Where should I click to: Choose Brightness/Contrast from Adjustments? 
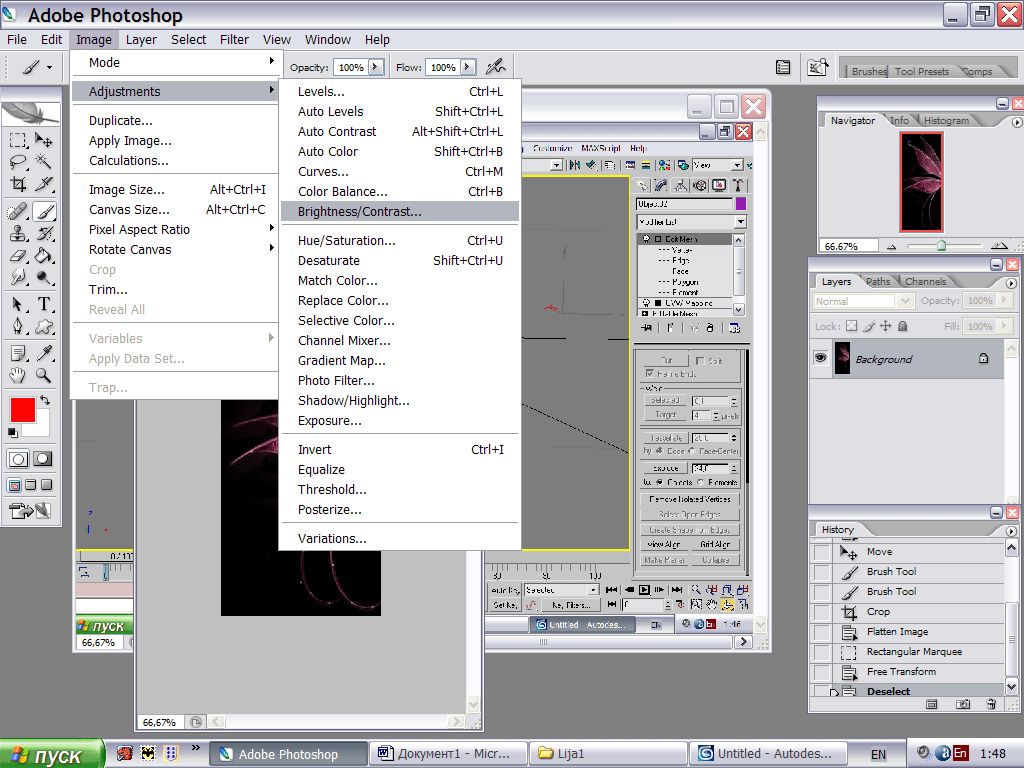point(400,211)
